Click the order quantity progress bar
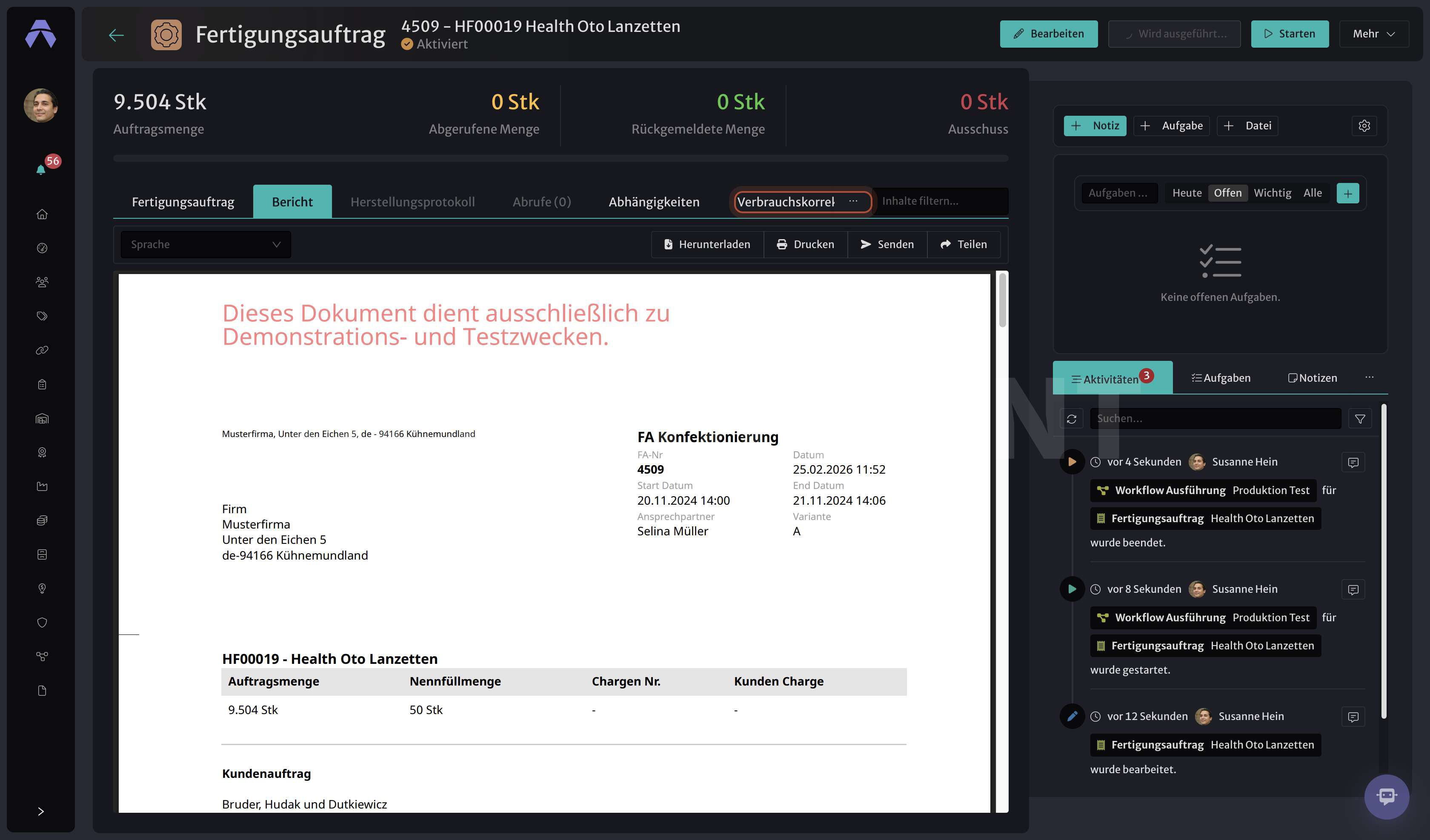1430x840 pixels. coord(561,158)
